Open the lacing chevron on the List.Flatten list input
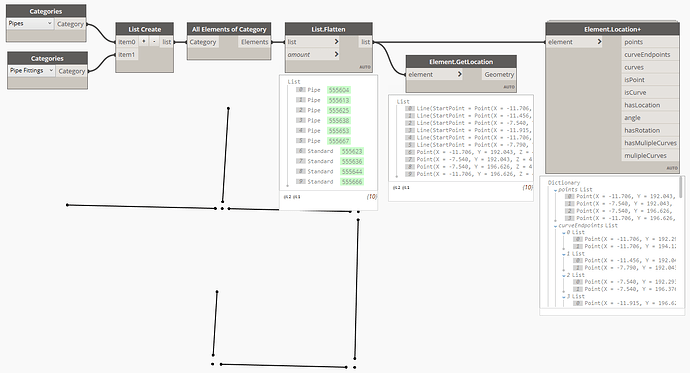This screenshot has width=690, height=373. pyautogui.click(x=336, y=42)
